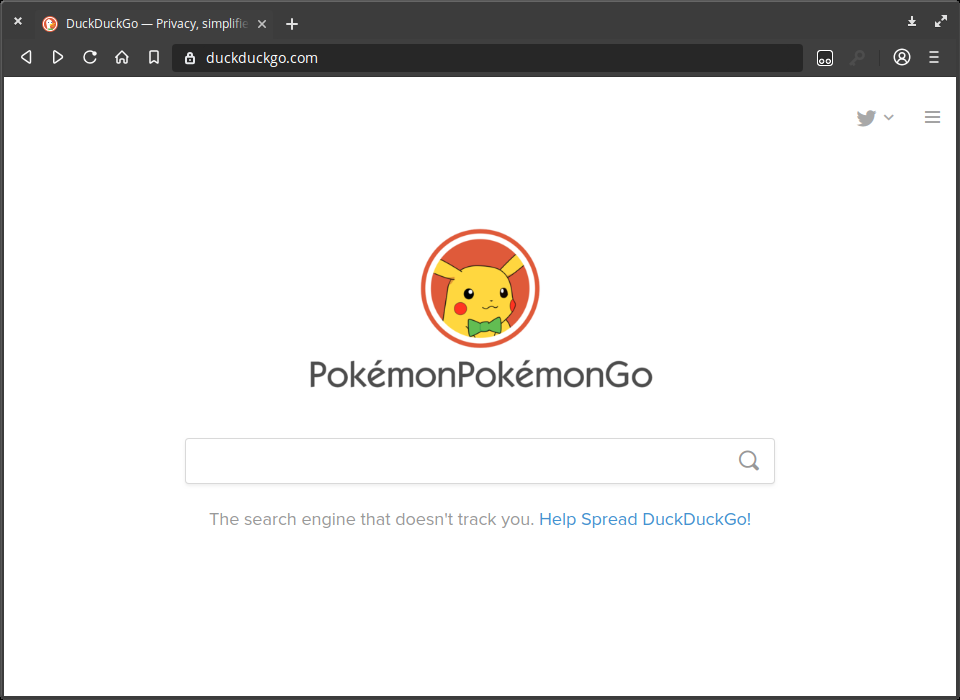Image resolution: width=960 pixels, height=700 pixels.
Task: Click the forward navigation arrow
Action: click(58, 57)
